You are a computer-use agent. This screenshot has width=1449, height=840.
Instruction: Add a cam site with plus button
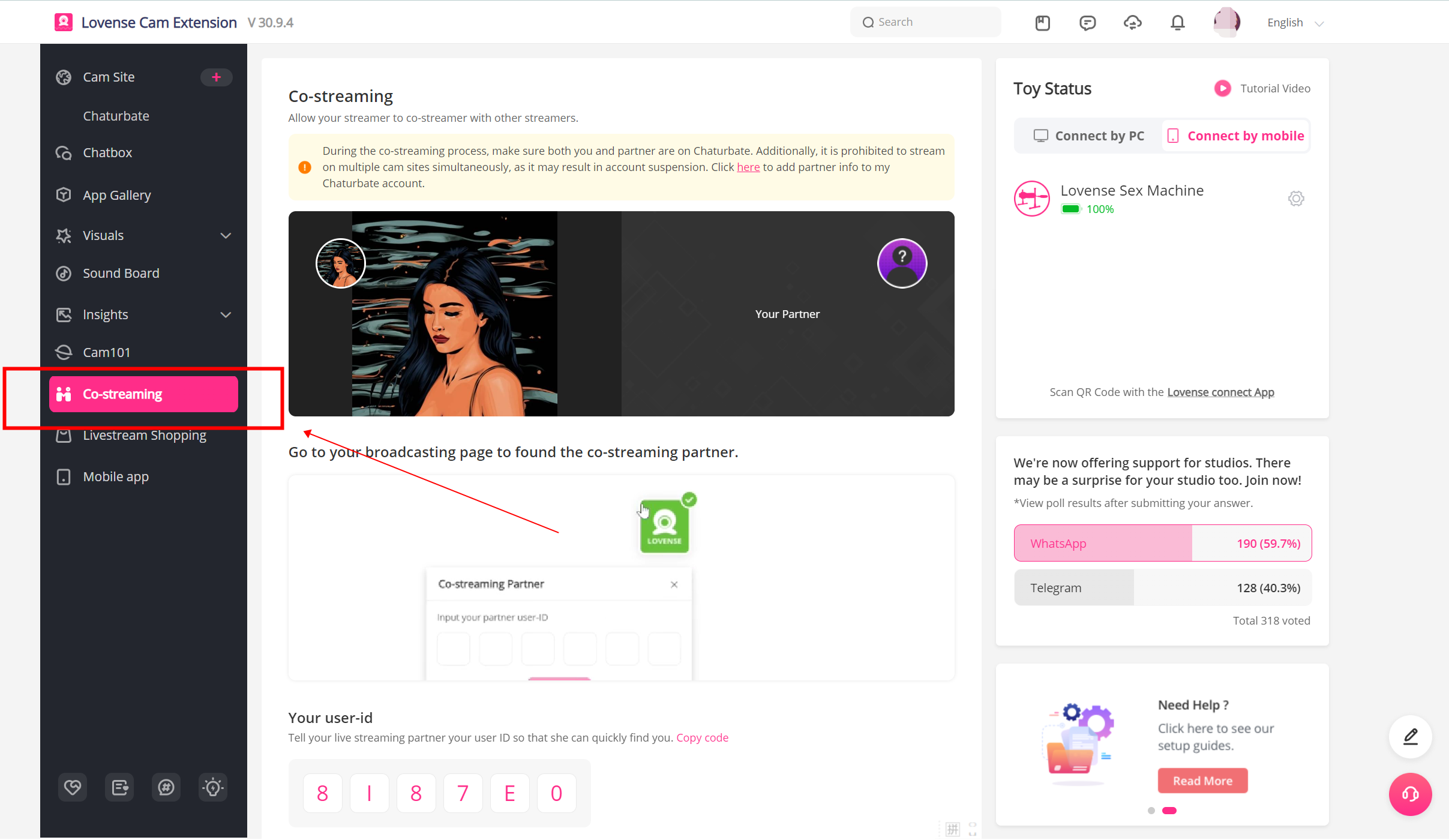tap(216, 77)
